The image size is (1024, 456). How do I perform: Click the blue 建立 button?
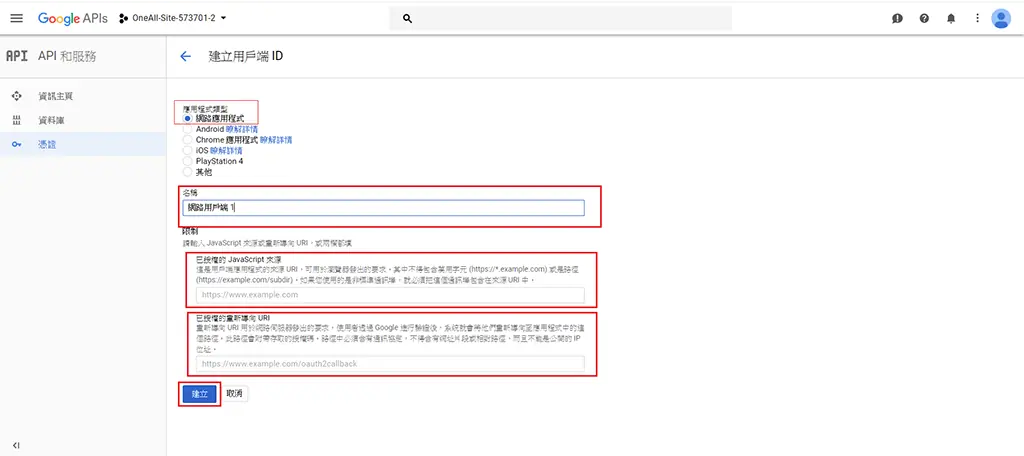(x=199, y=394)
